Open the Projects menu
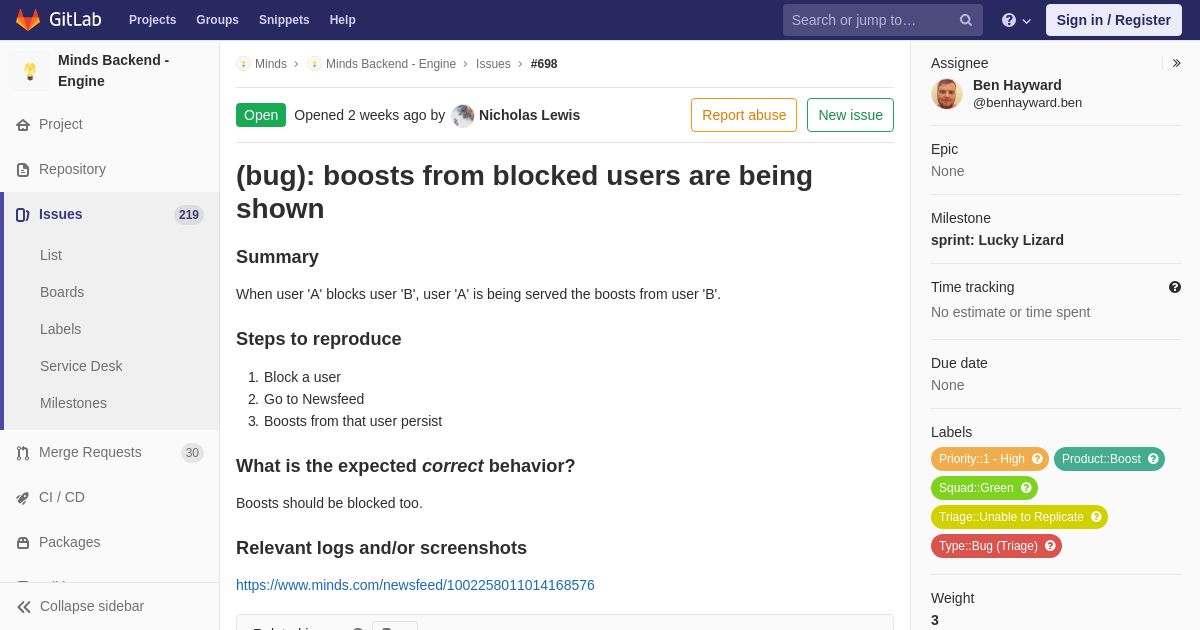This screenshot has height=630, width=1200. (152, 20)
